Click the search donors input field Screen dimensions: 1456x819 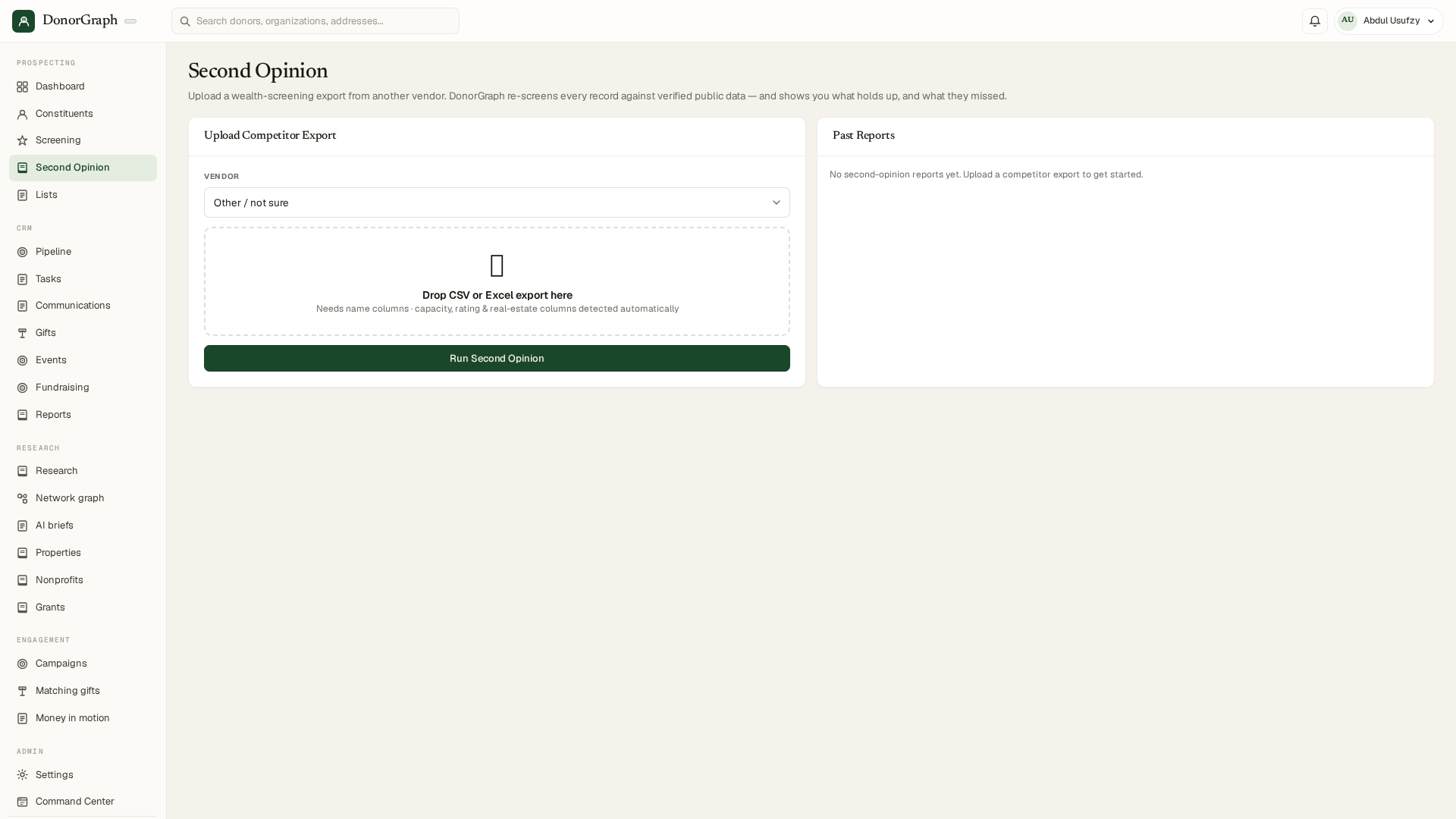tap(315, 21)
